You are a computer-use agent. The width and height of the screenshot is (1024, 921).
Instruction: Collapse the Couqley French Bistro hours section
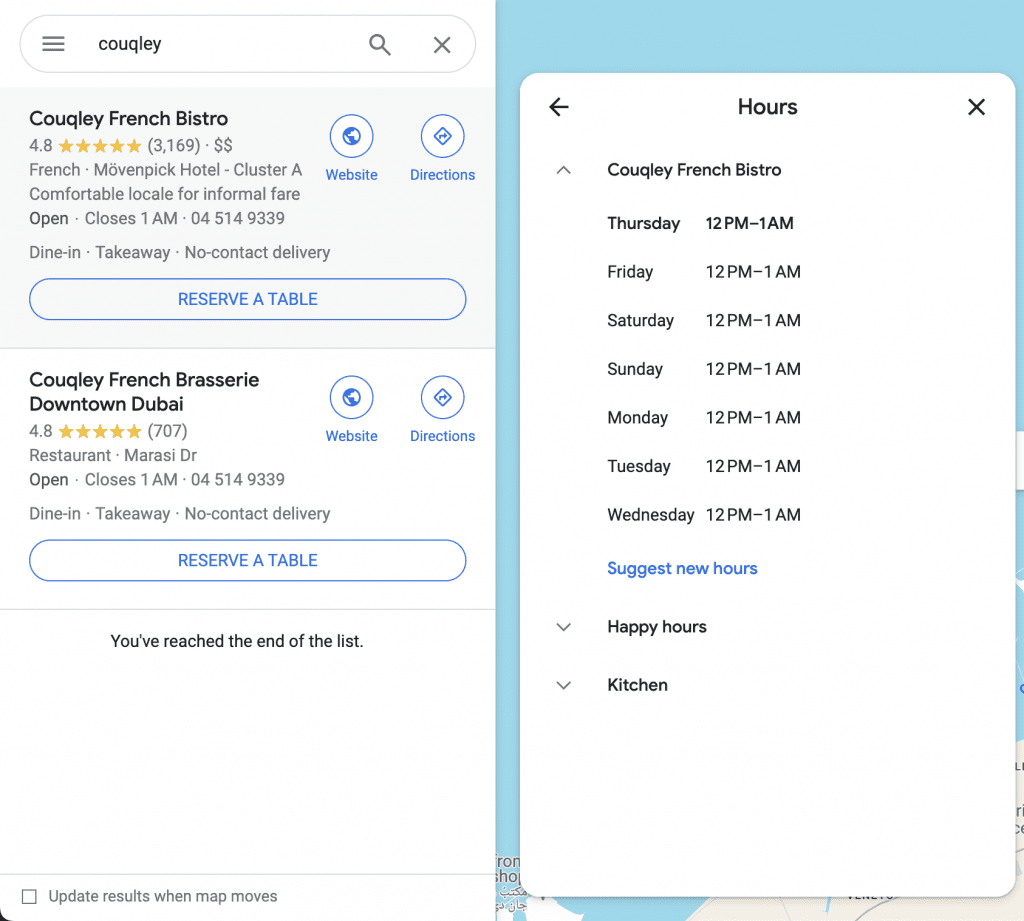[x=564, y=170]
